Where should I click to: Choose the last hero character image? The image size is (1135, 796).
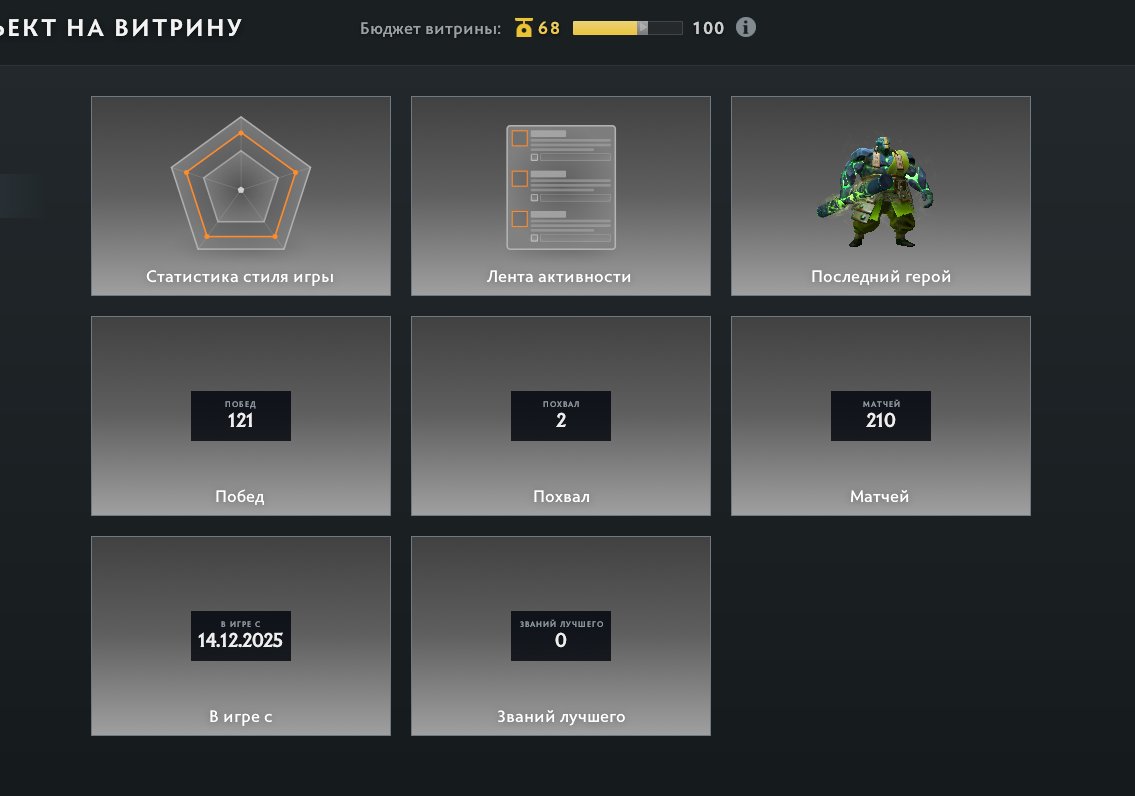pos(881,191)
